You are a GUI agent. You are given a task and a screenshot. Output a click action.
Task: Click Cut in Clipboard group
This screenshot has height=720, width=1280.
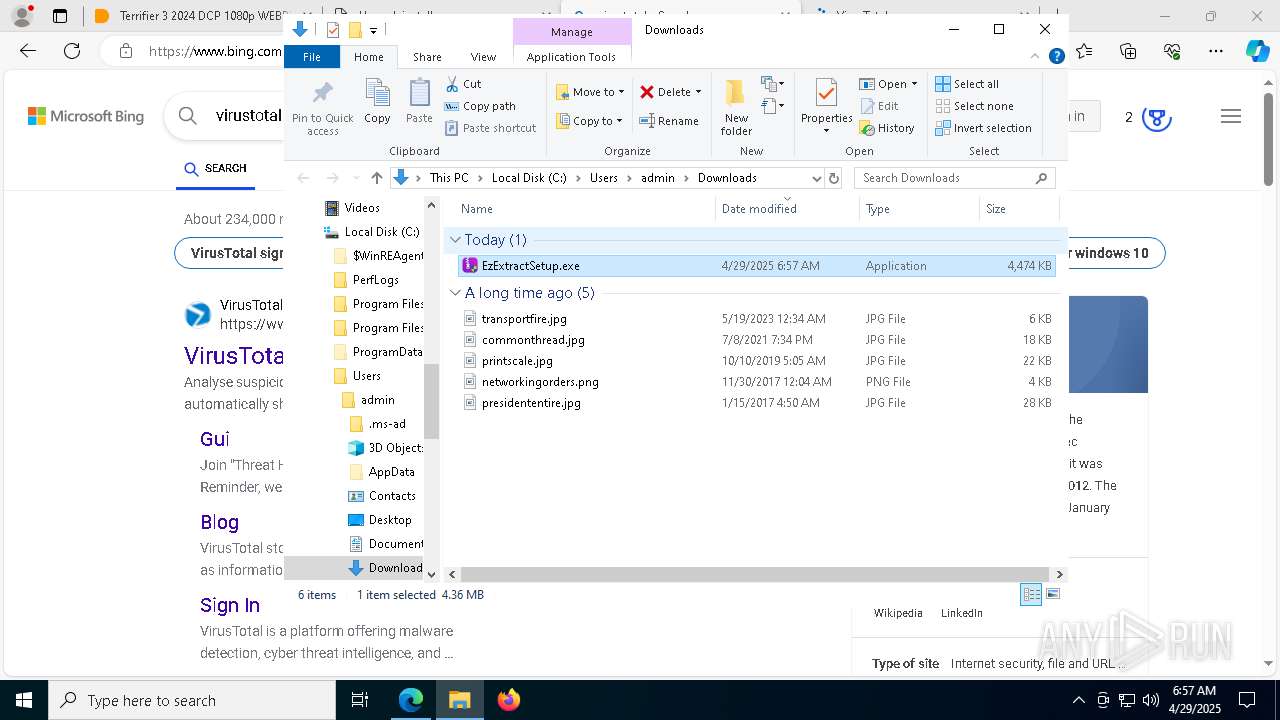coord(463,84)
